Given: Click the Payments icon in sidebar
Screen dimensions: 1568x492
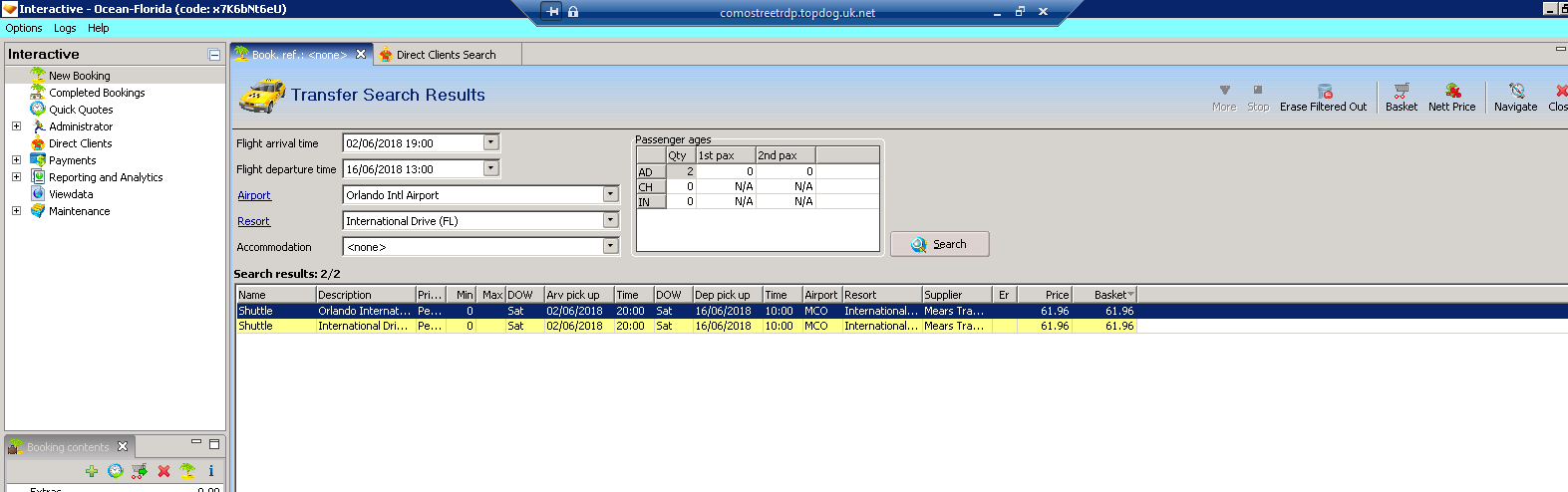Looking at the screenshot, I should 38,160.
